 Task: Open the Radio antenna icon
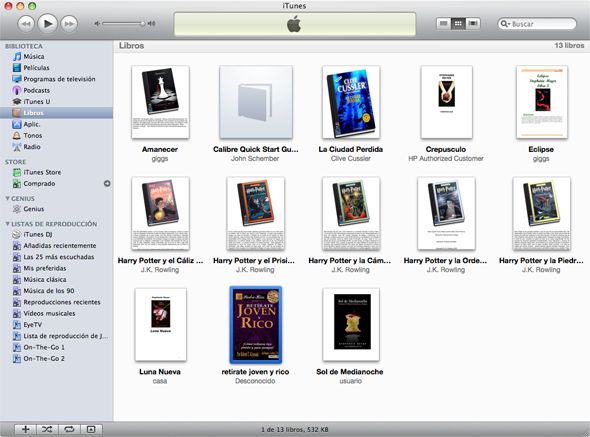17,147
